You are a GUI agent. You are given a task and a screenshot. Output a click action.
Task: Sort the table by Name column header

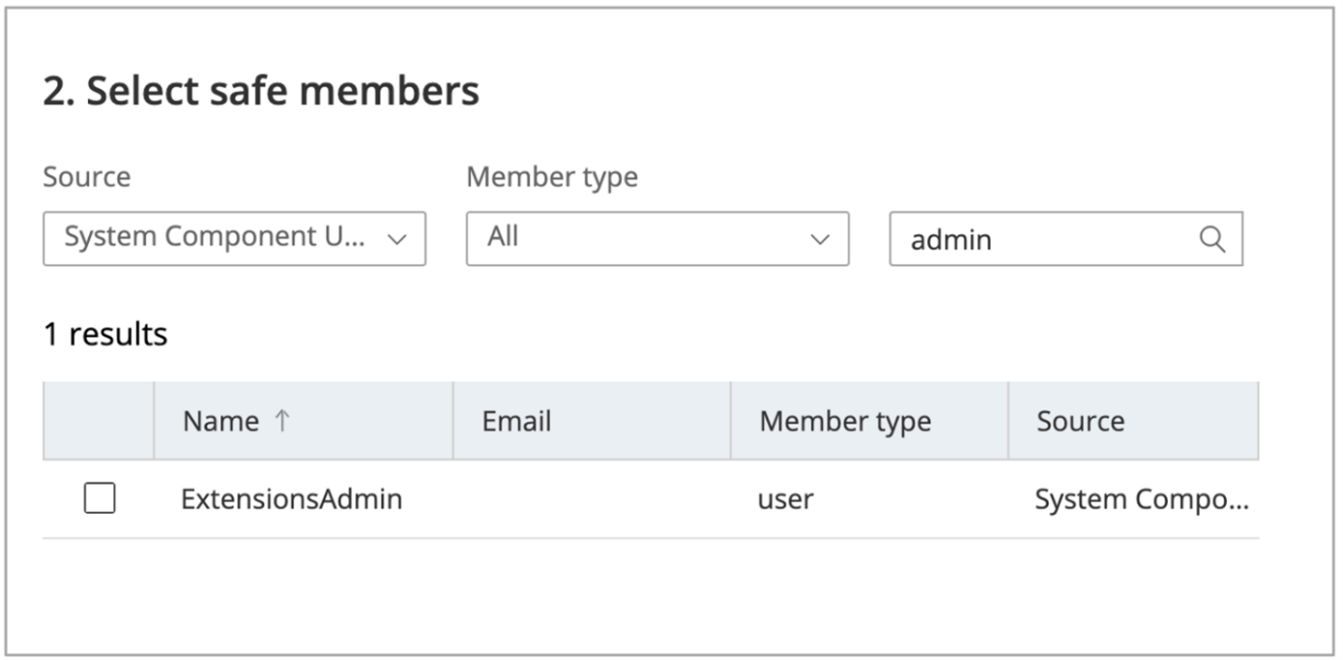coord(221,421)
